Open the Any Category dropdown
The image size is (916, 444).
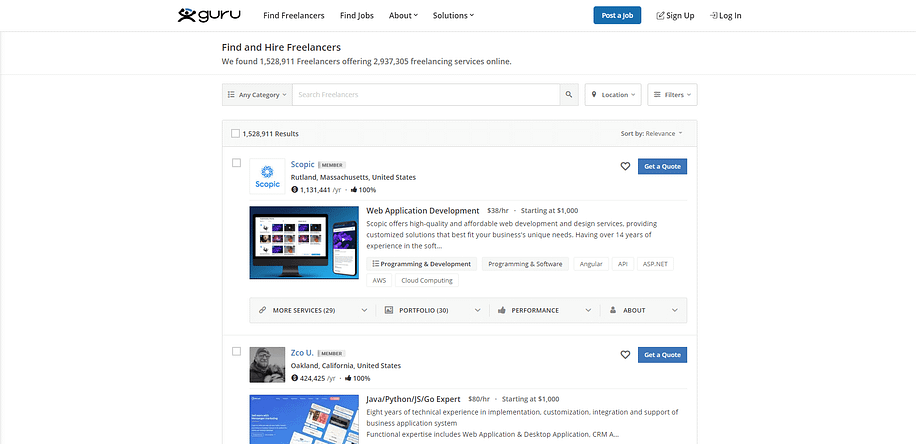(x=257, y=95)
